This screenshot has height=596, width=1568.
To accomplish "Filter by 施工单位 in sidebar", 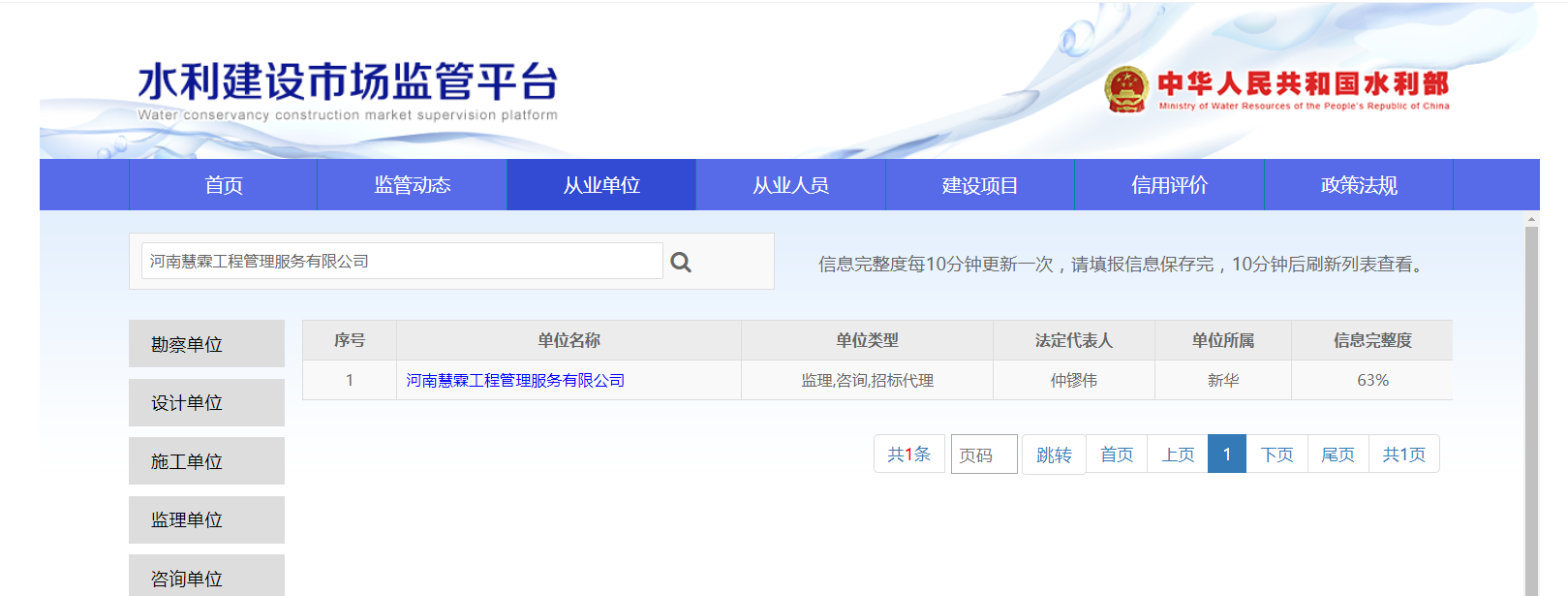I will click(206, 461).
